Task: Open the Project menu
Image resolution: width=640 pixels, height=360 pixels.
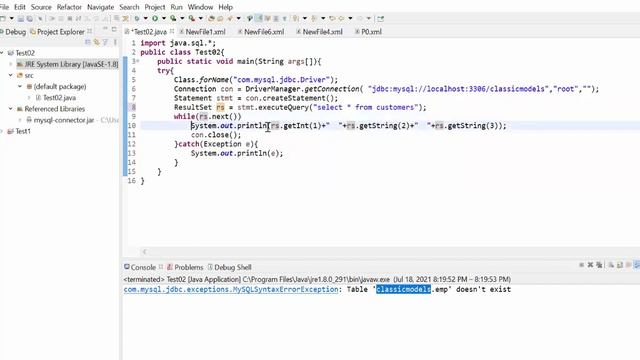Action: click(155, 7)
